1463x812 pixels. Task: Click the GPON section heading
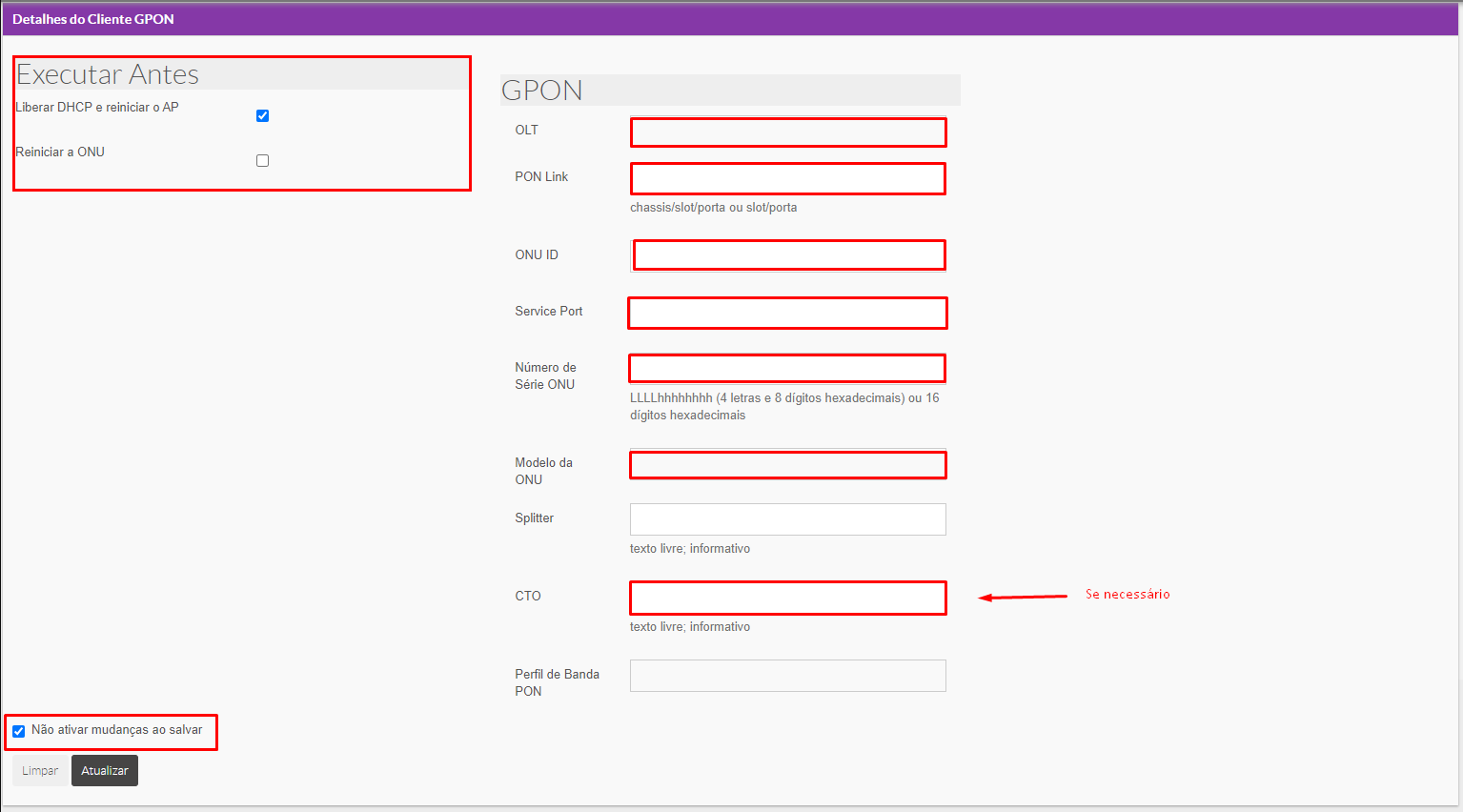541,91
